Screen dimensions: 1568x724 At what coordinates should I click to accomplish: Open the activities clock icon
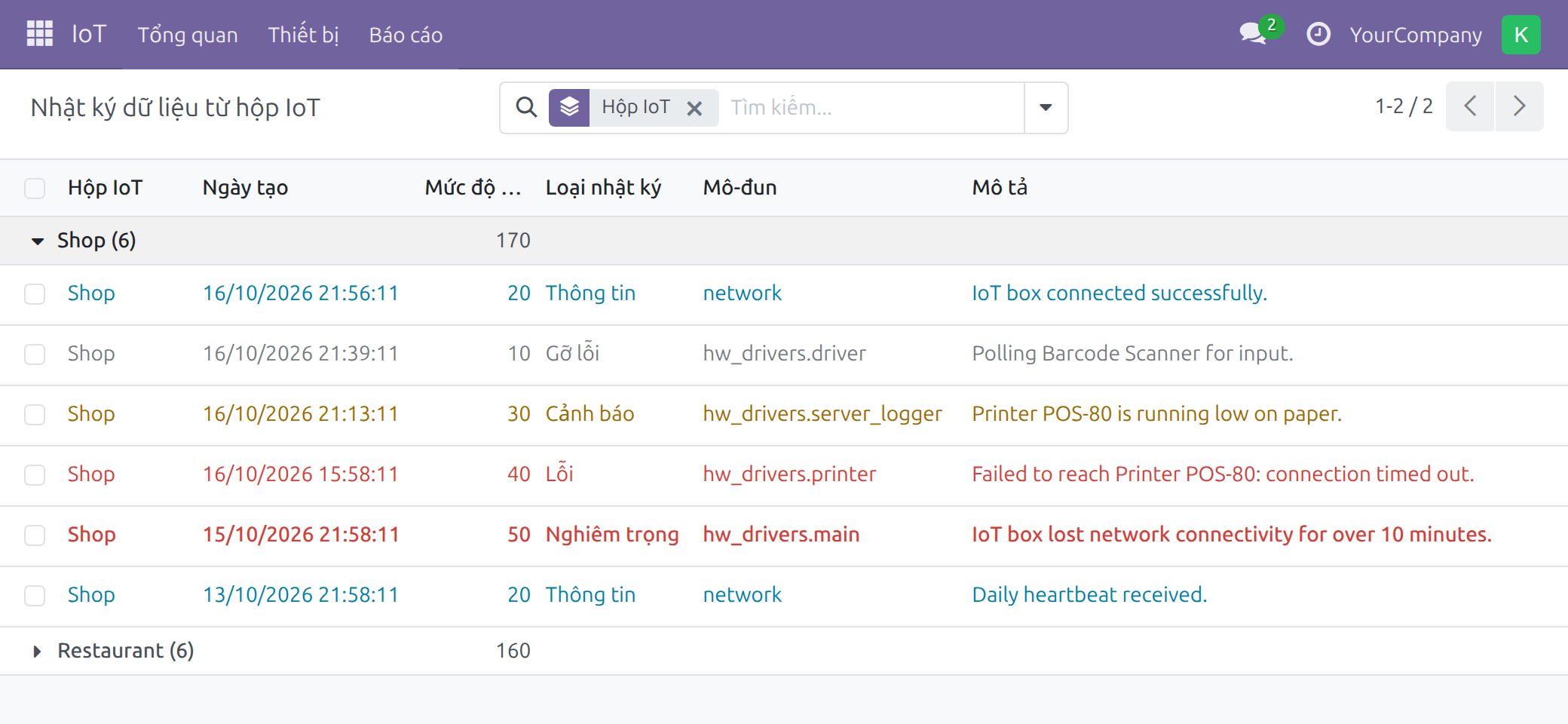click(x=1318, y=35)
